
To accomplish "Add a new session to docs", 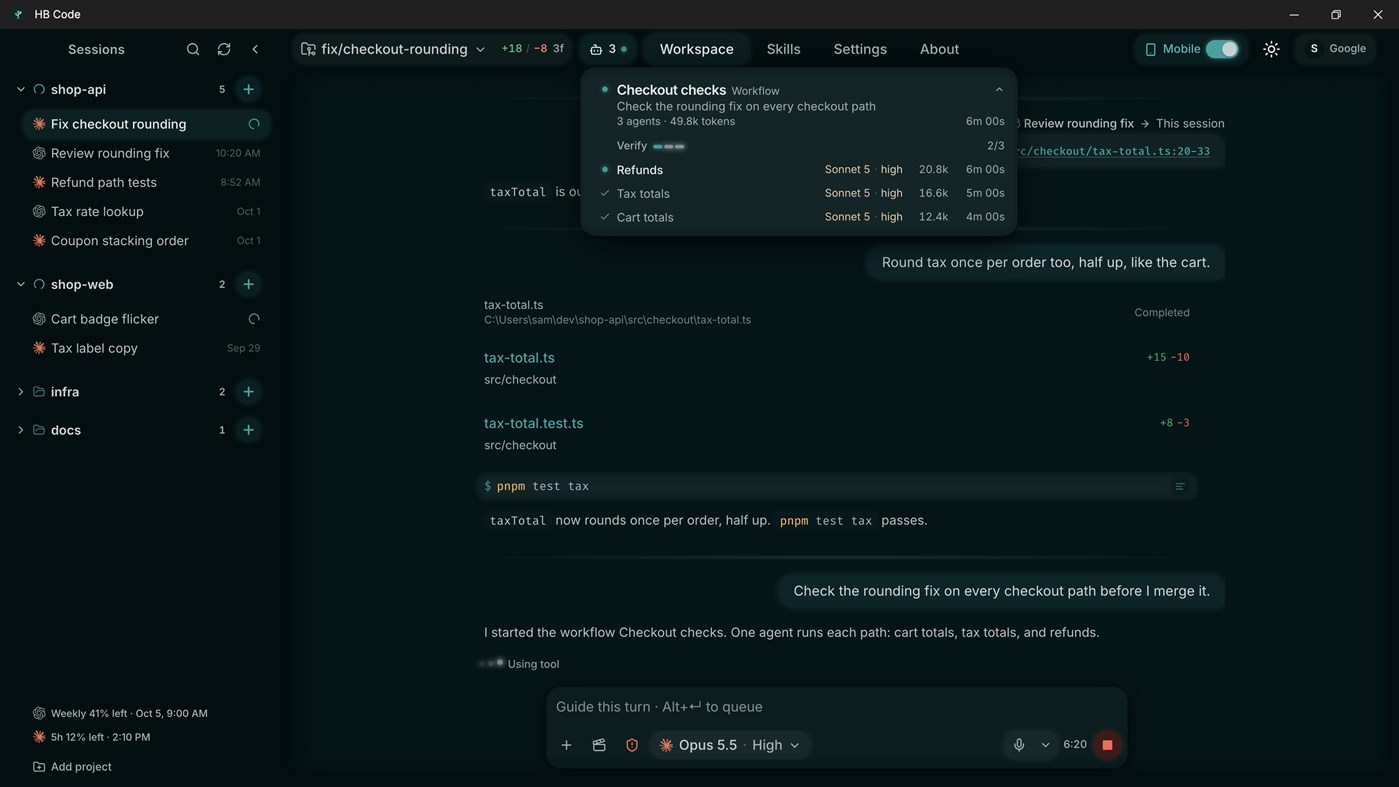I will [248, 430].
